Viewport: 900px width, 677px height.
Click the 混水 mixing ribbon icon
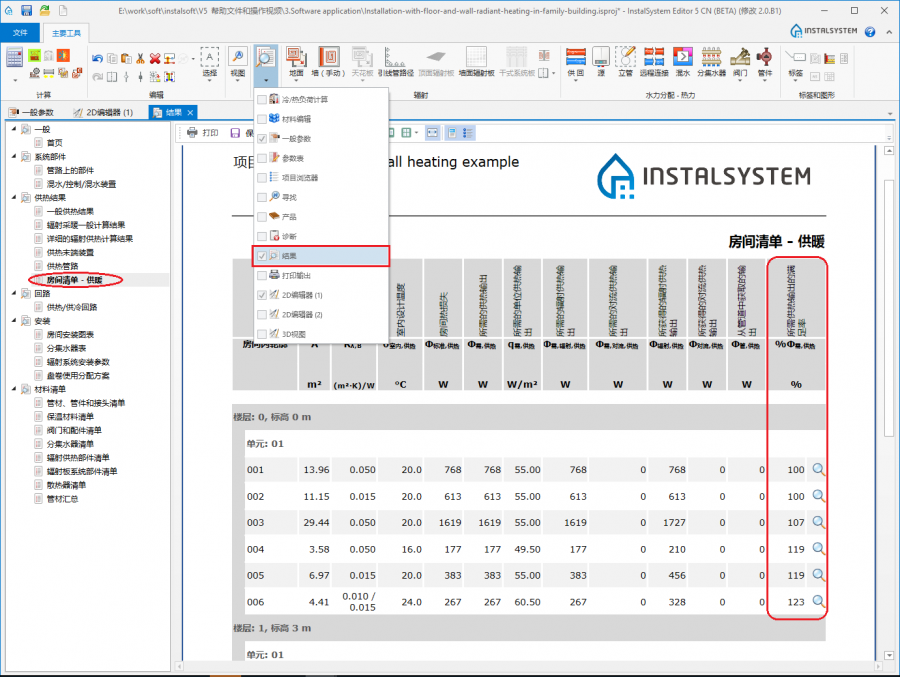(x=683, y=57)
